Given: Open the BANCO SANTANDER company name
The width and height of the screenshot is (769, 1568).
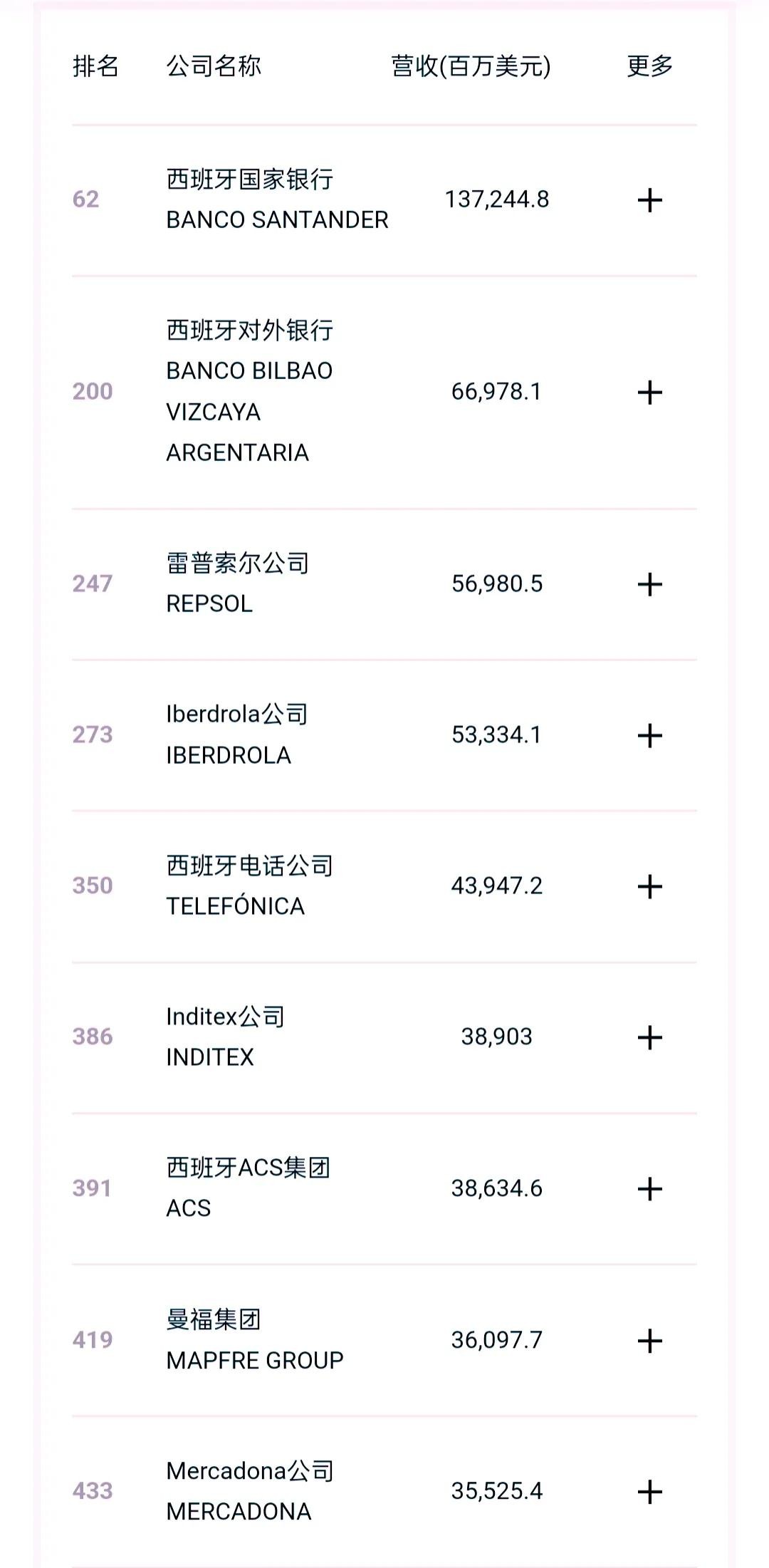Looking at the screenshot, I should tap(277, 220).
